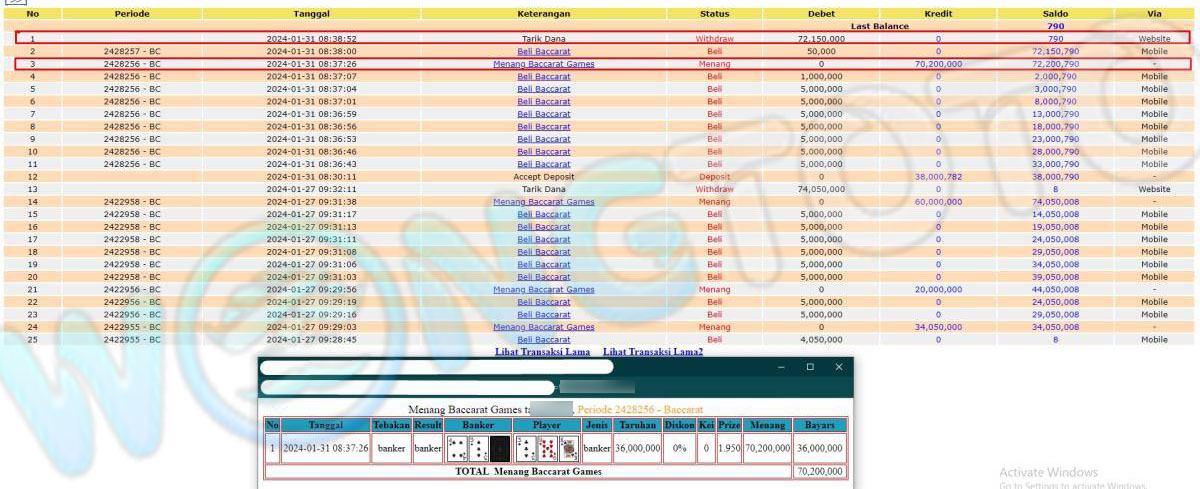Click the Last Balance value 790
This screenshot has width=1200, height=489.
pos(1055,26)
